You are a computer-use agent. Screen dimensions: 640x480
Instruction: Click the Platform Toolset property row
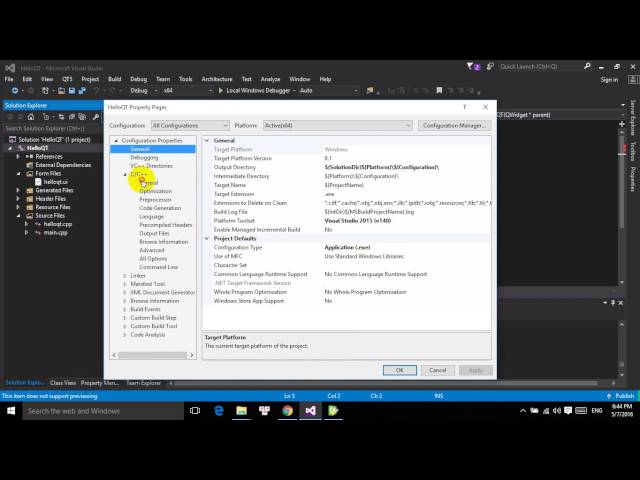pyautogui.click(x=347, y=221)
